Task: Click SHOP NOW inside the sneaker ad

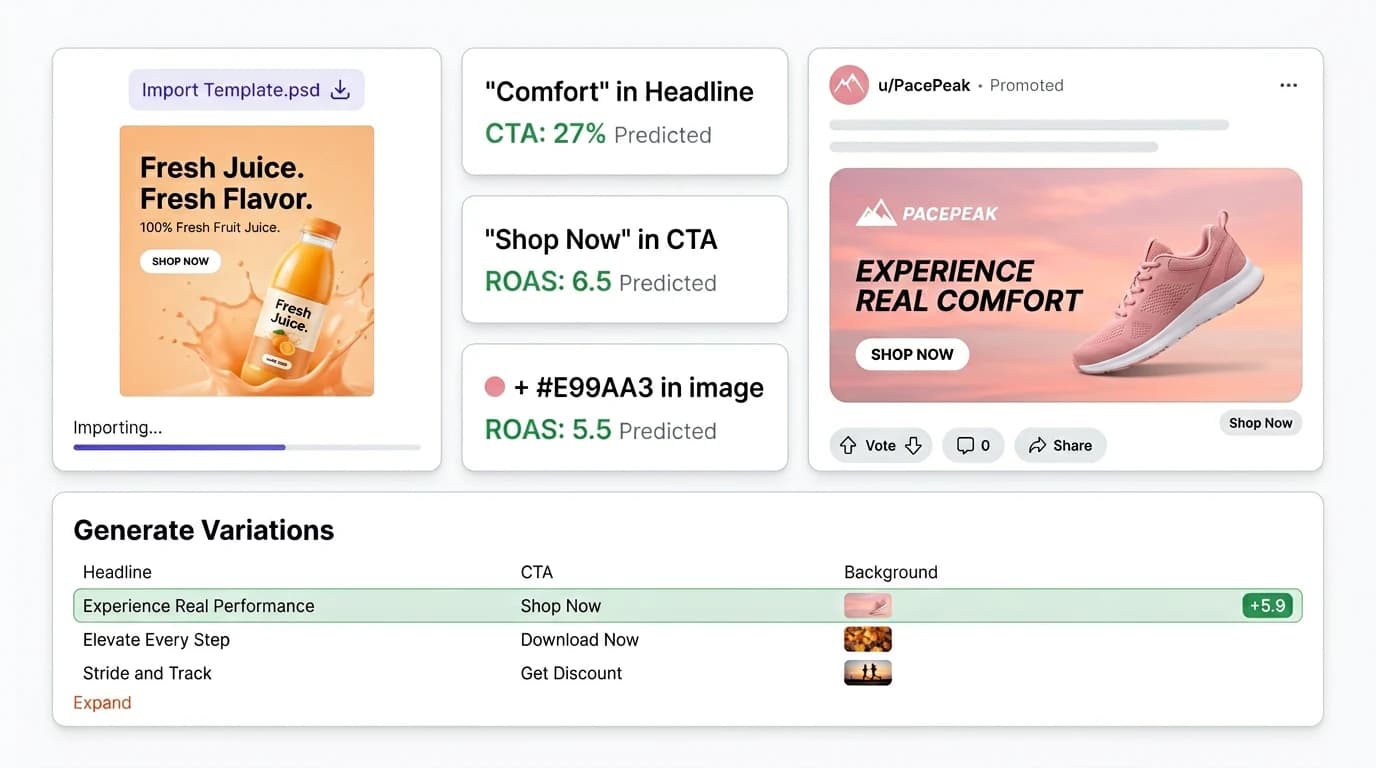Action: click(x=911, y=354)
